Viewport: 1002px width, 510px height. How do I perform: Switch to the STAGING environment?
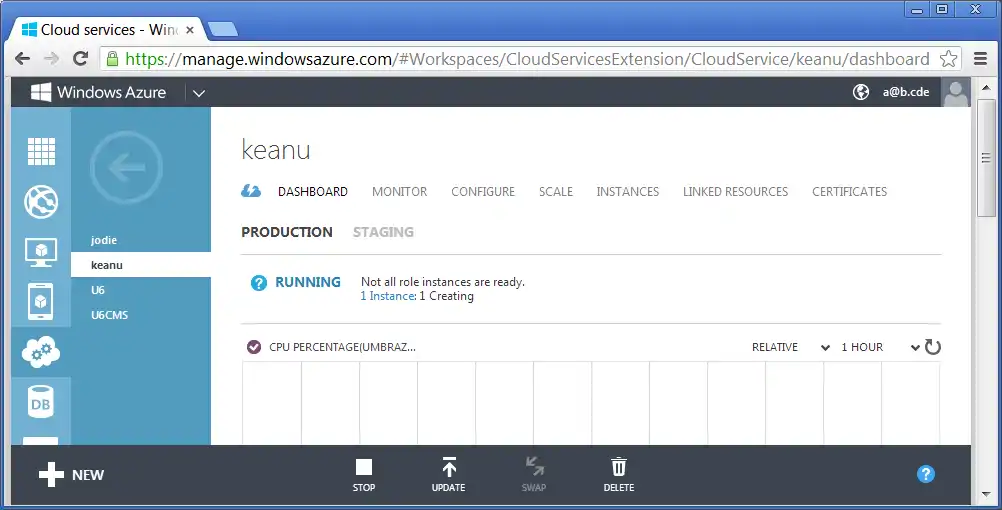point(383,232)
